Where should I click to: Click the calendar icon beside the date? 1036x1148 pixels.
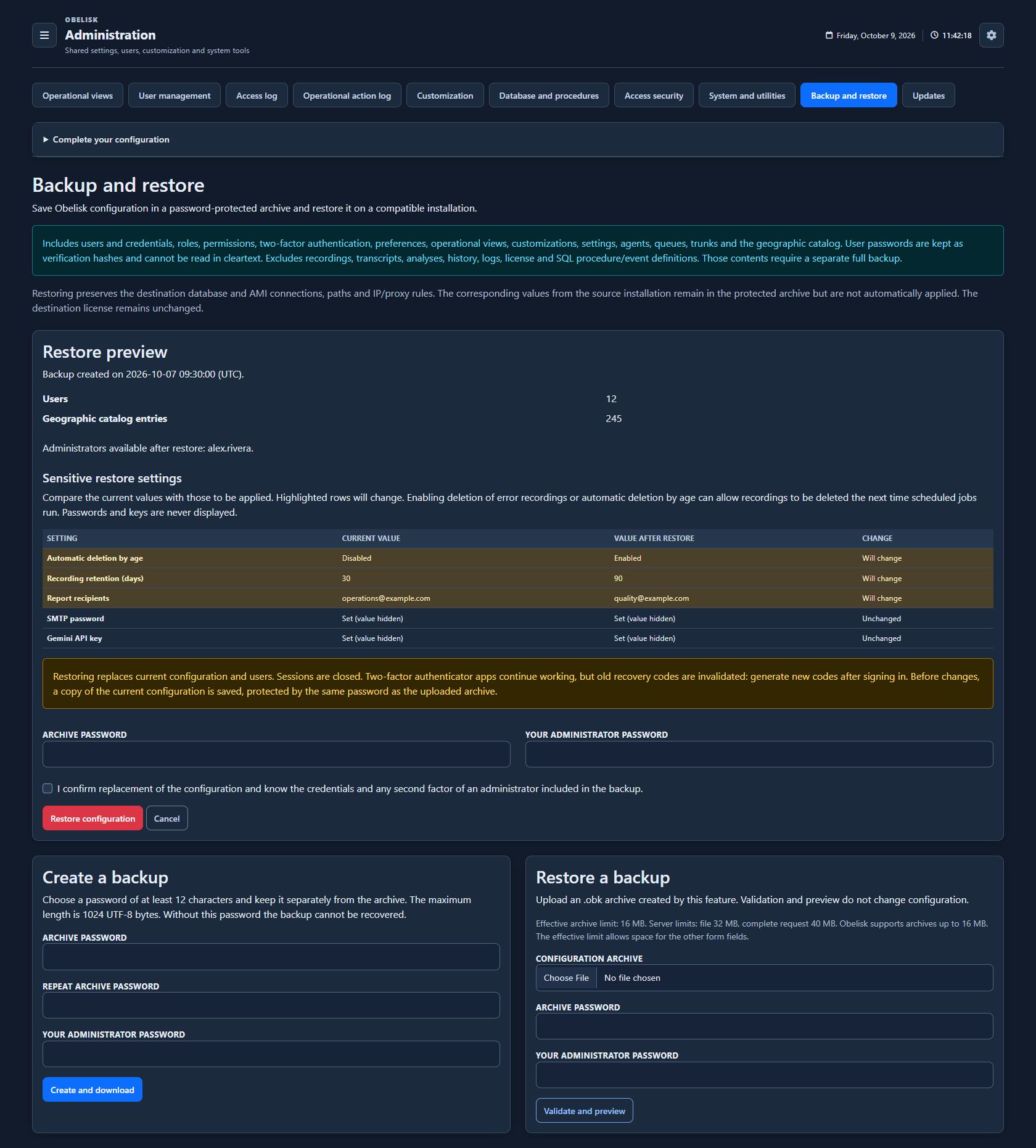click(x=829, y=35)
